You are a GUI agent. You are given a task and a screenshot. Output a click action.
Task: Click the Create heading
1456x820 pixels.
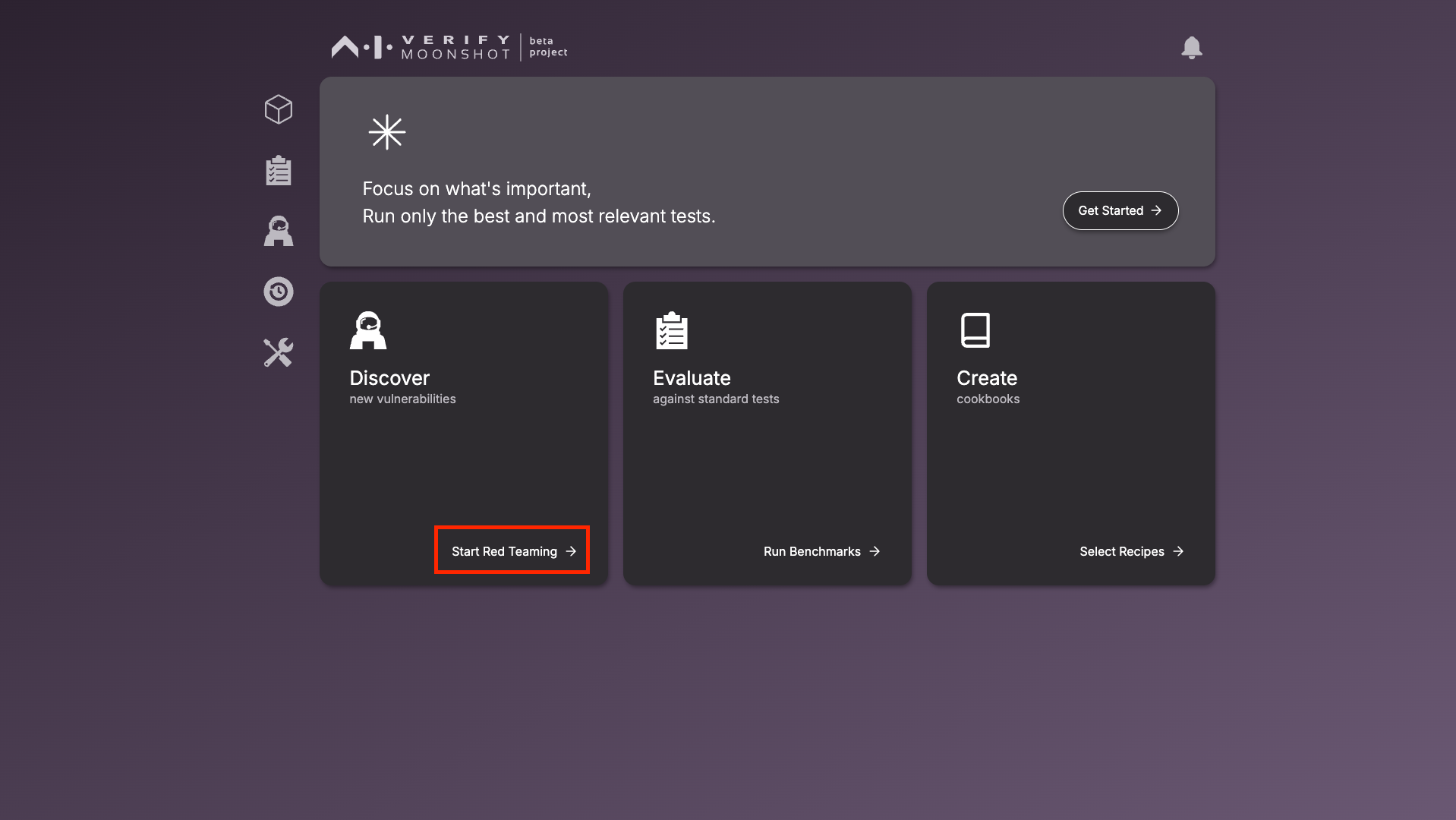[x=987, y=378]
